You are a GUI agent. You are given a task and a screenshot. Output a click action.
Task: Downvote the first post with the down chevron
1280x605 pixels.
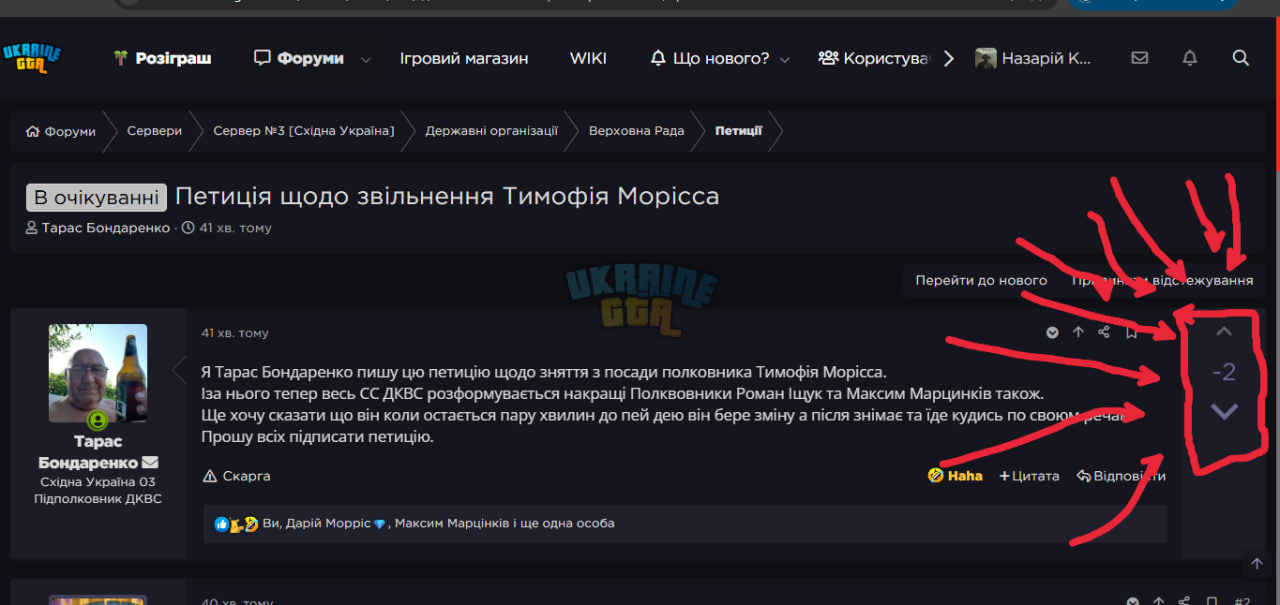[x=1224, y=412]
